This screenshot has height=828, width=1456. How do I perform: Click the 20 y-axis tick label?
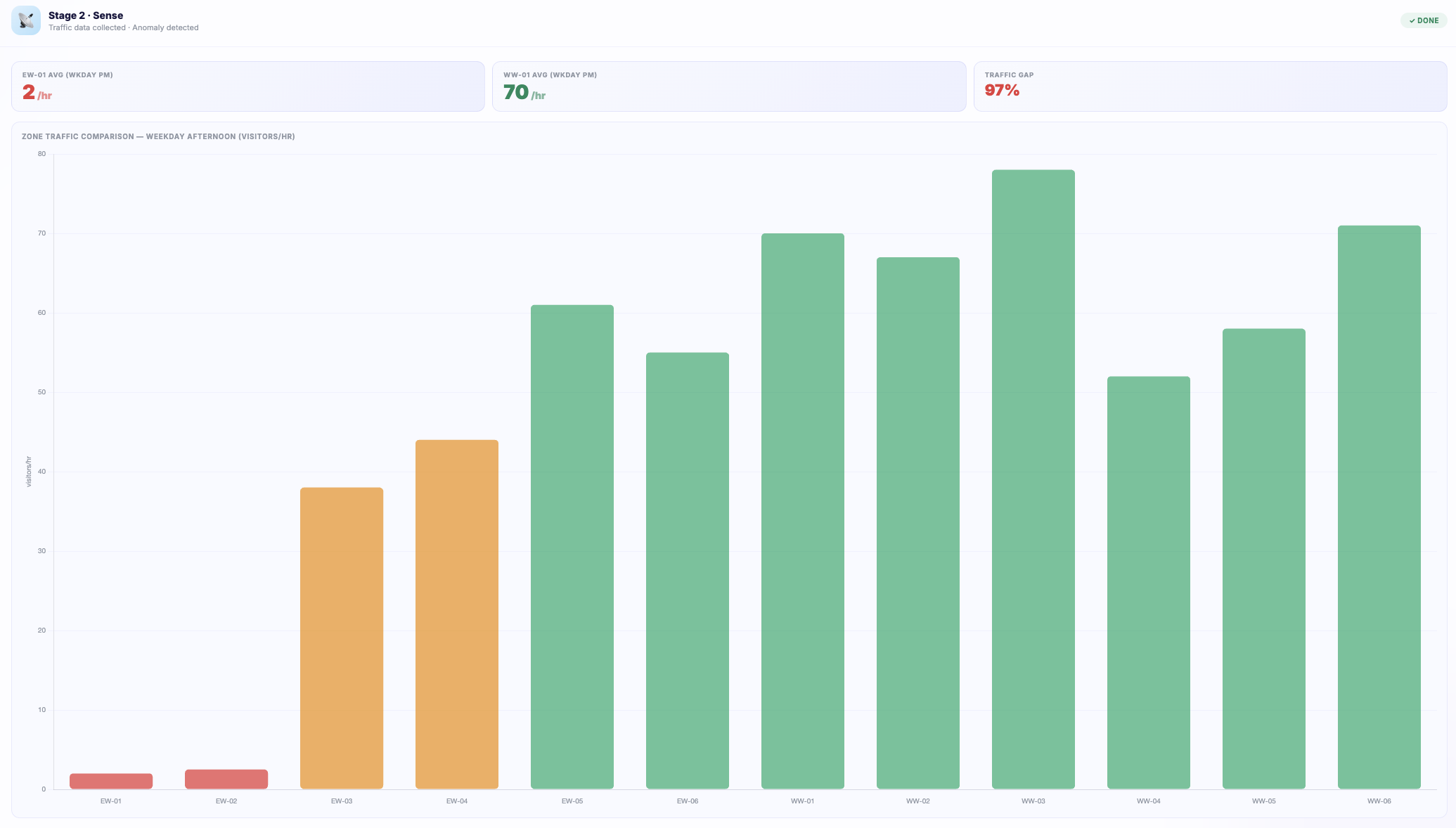click(42, 630)
